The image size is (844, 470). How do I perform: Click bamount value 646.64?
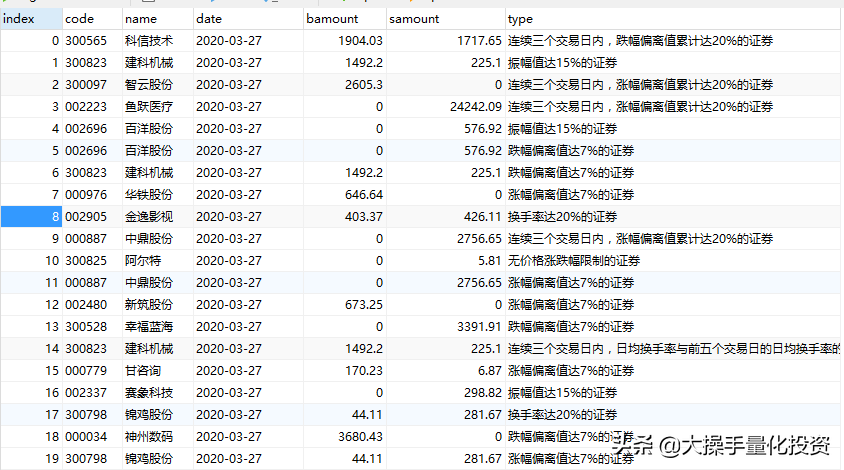364,194
